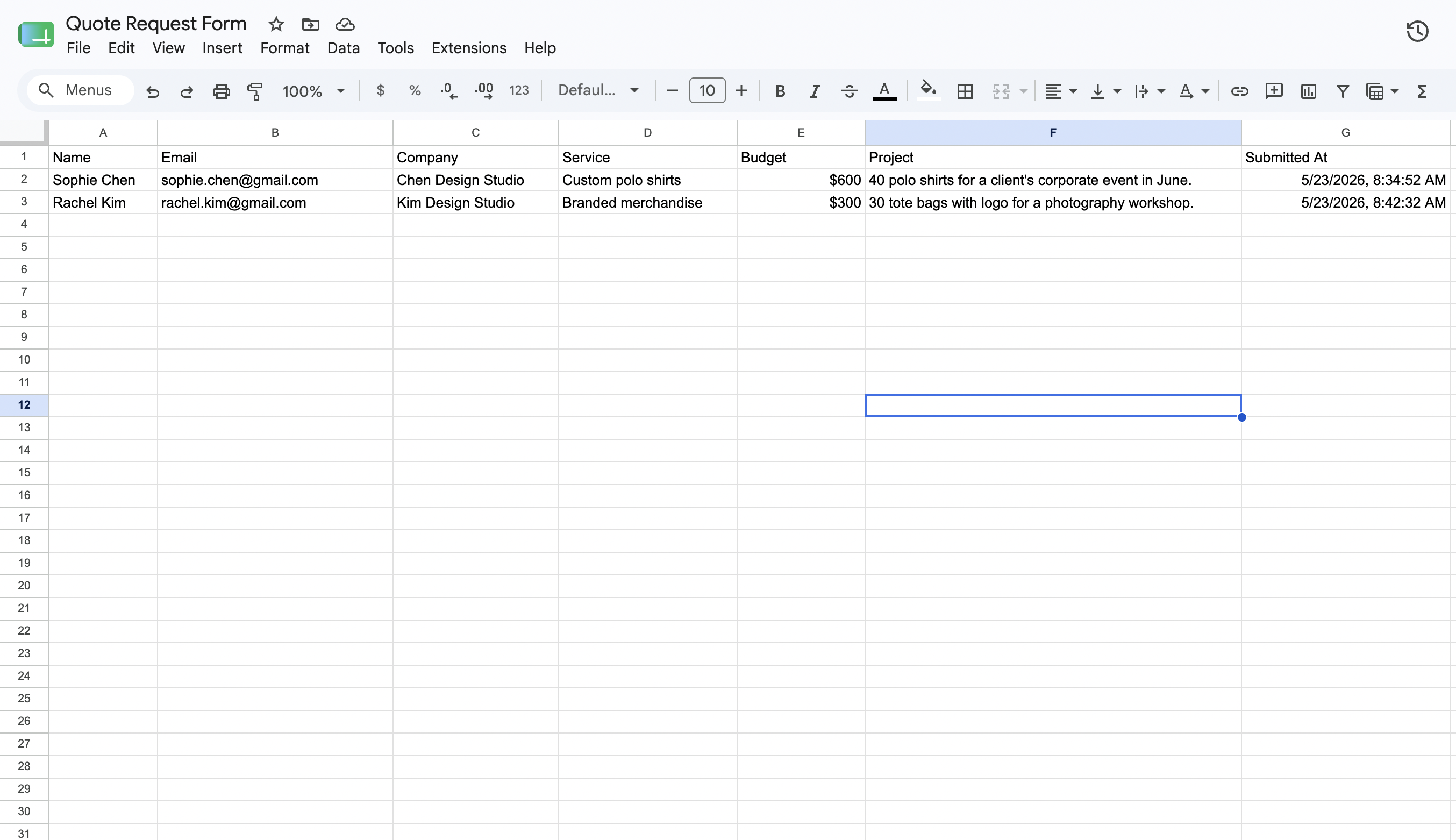The width and height of the screenshot is (1456, 840).
Task: Activate the Paint format roller icon
Action: [255, 91]
